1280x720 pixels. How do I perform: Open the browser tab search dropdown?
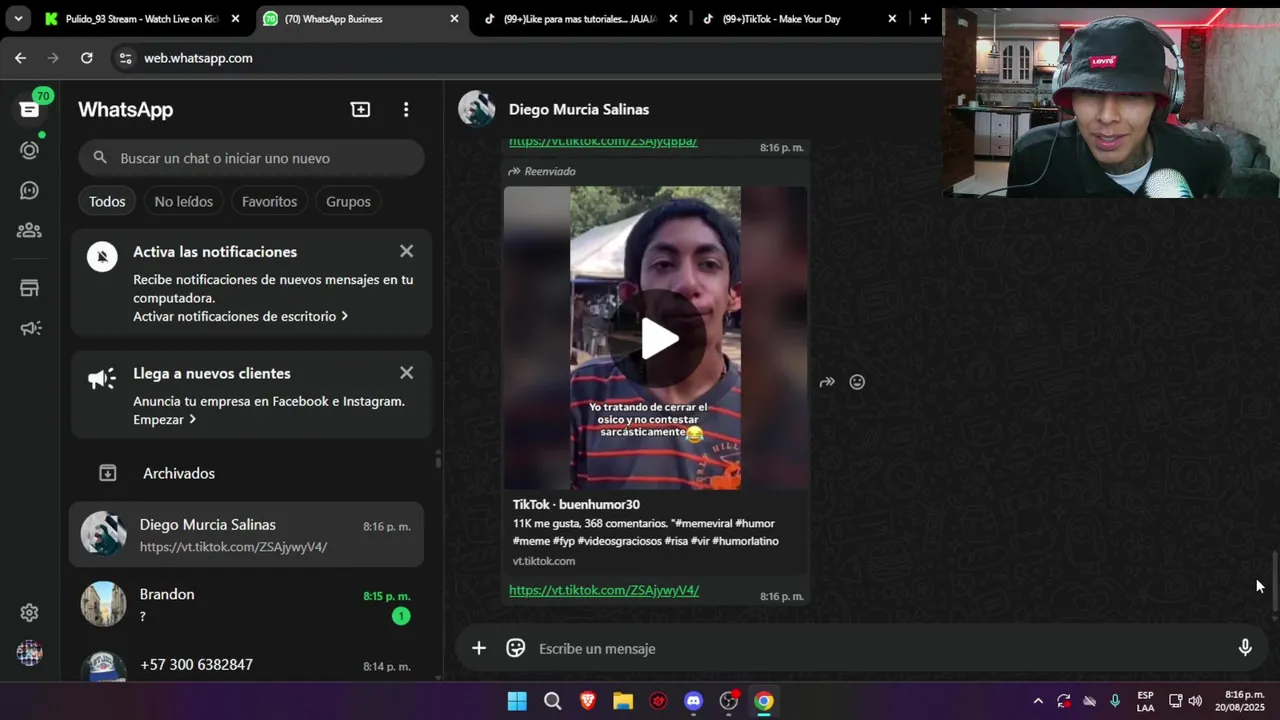[x=18, y=18]
